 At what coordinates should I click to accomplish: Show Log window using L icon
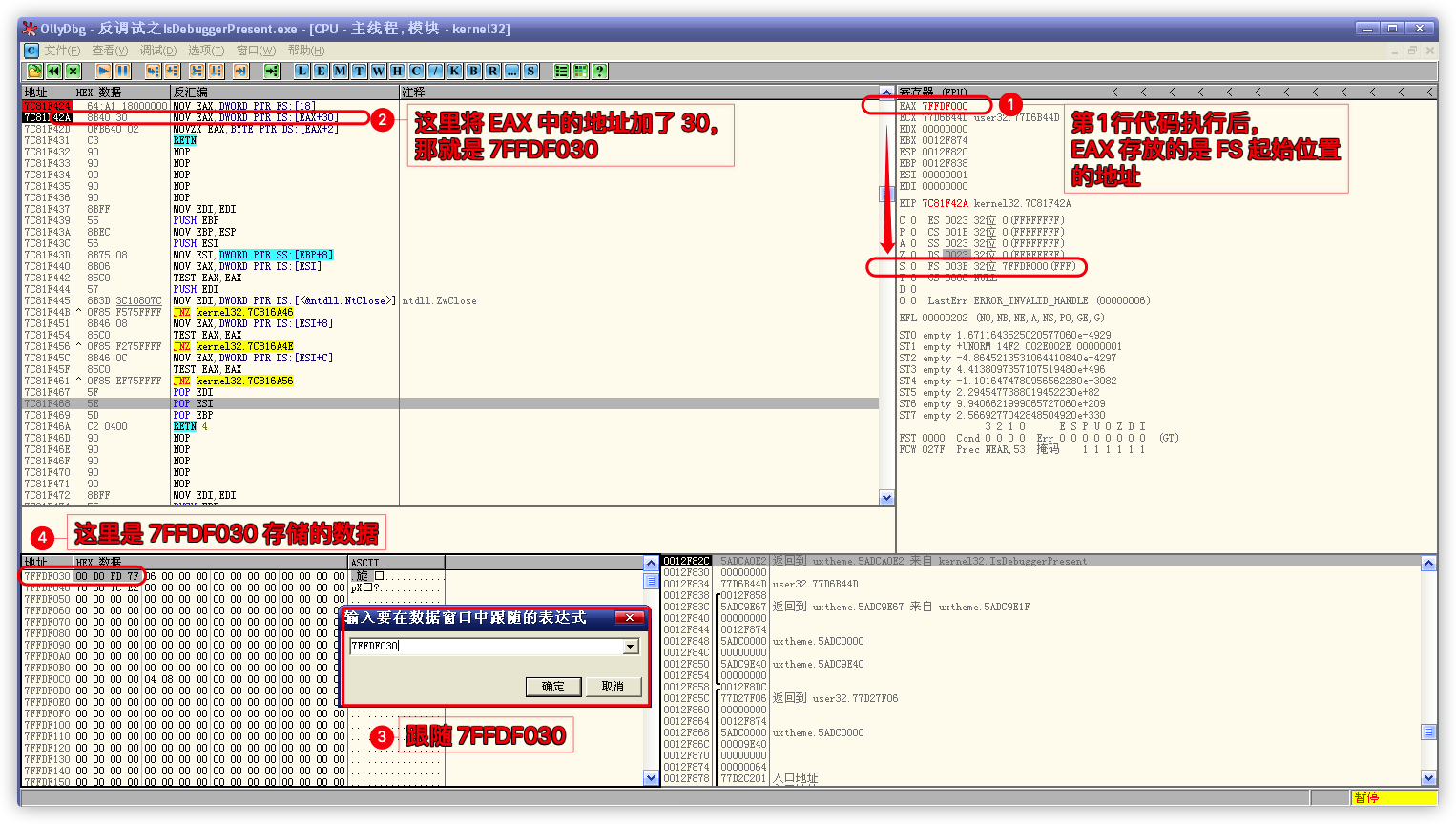tap(302, 71)
